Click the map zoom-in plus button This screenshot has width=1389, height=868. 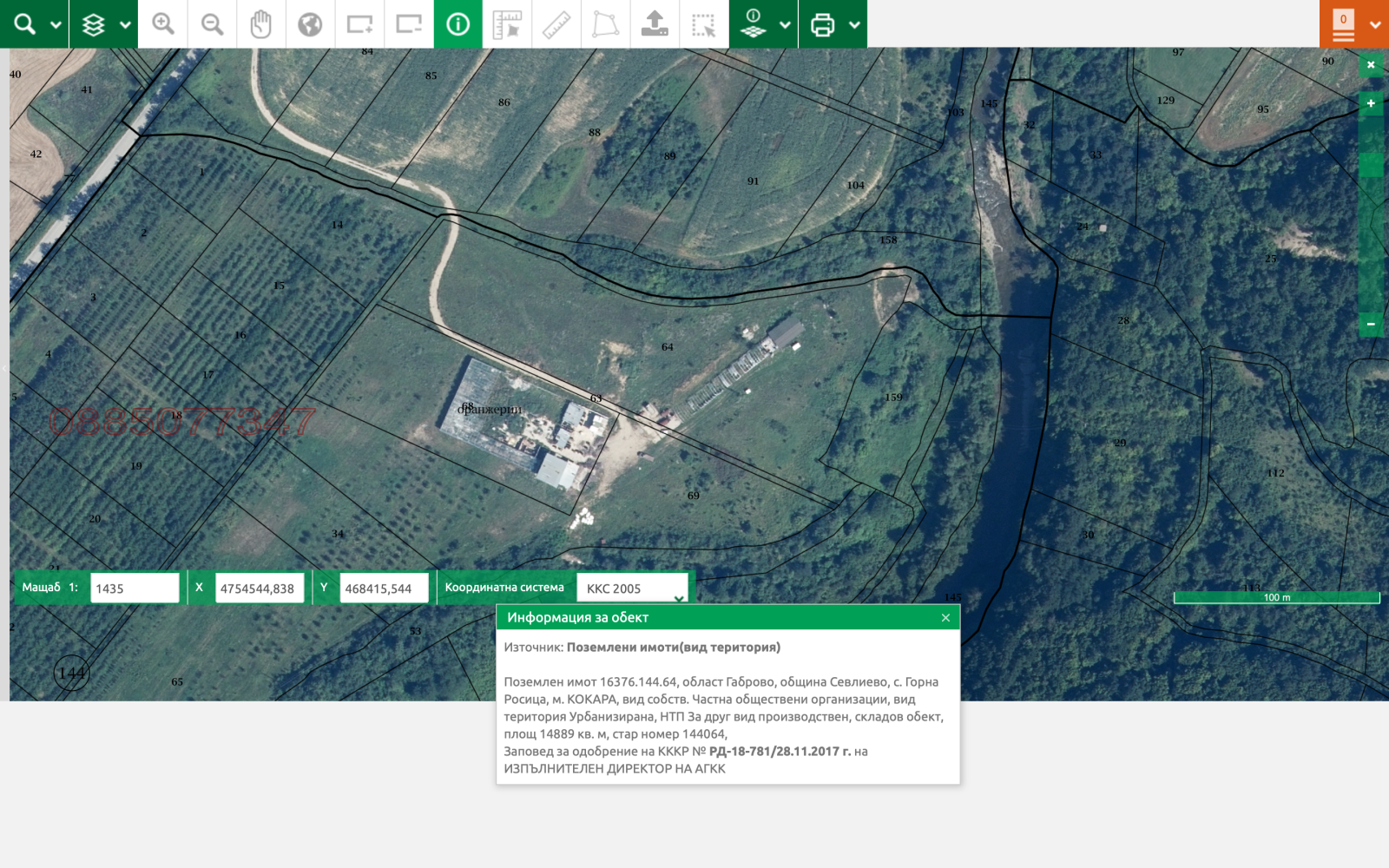click(x=1371, y=103)
